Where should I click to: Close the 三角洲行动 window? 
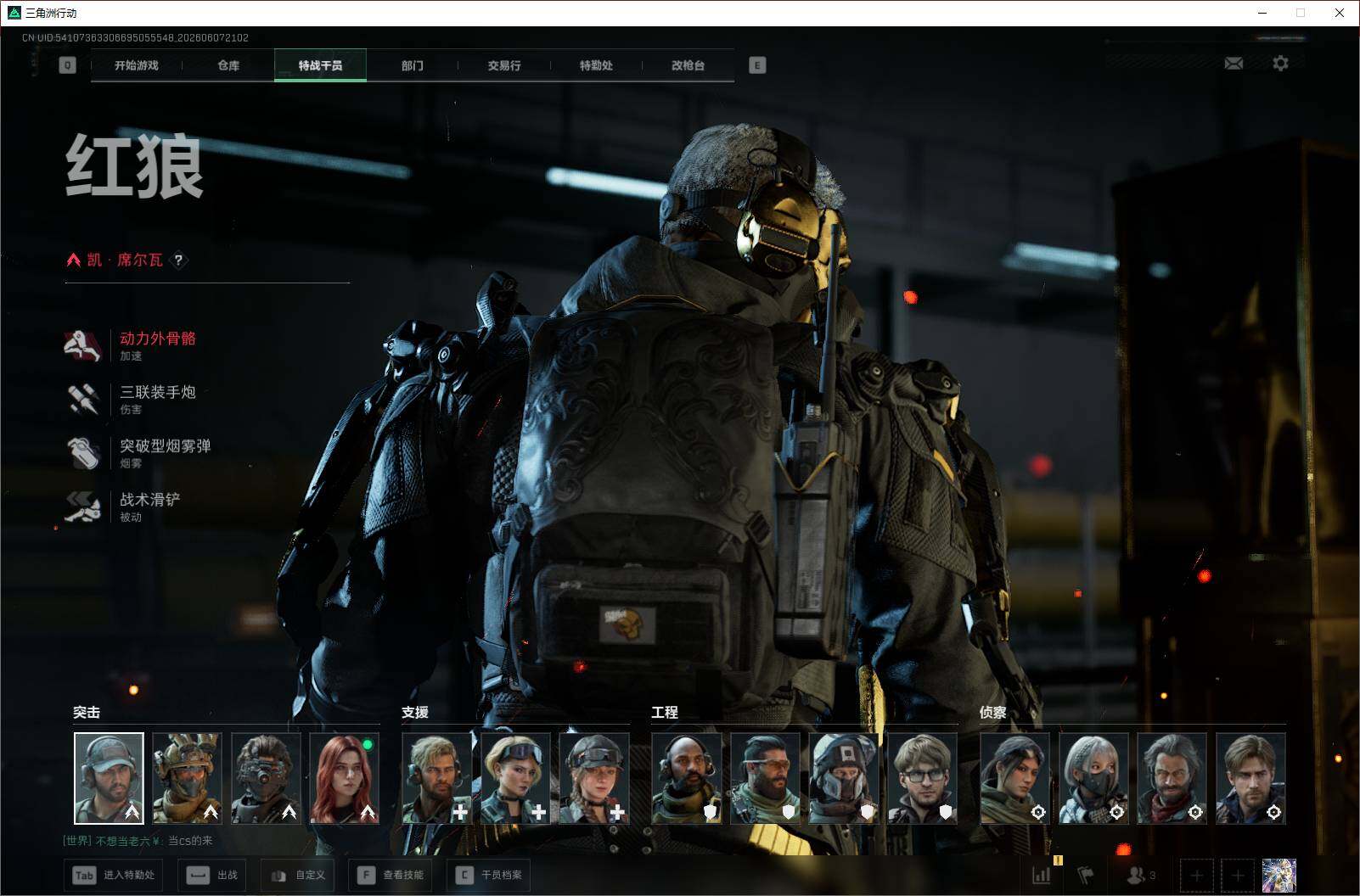pos(1340,13)
